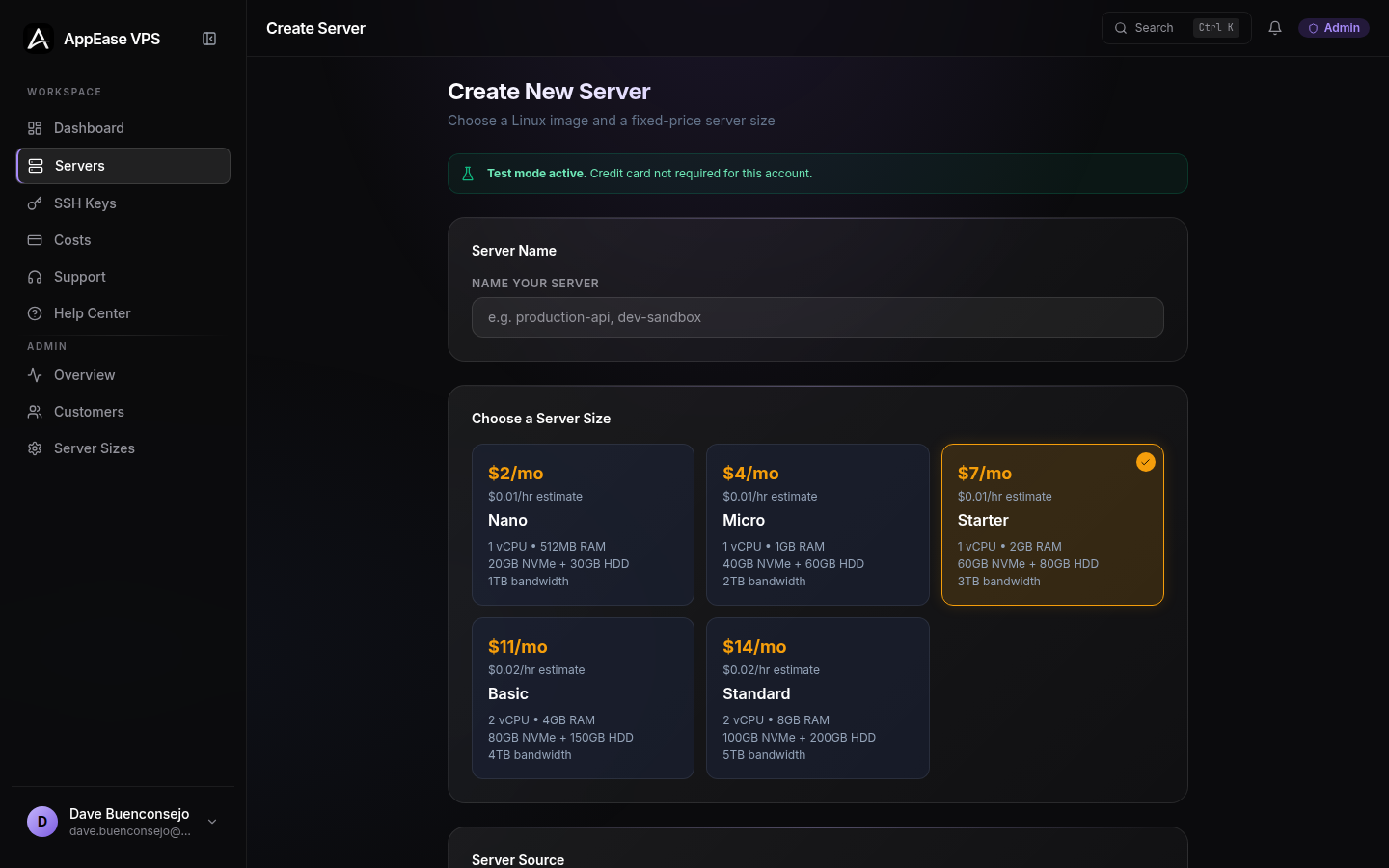
Task: Click the Servers stack icon
Action: tap(36, 166)
